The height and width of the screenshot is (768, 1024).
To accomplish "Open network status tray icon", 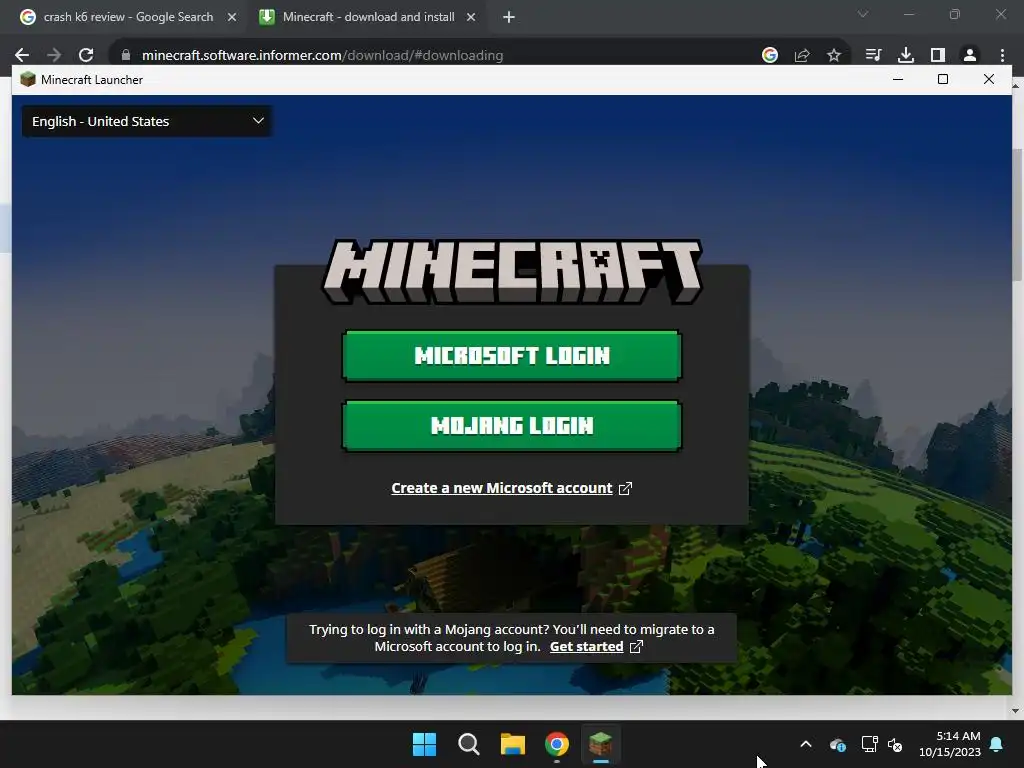I will click(869, 744).
